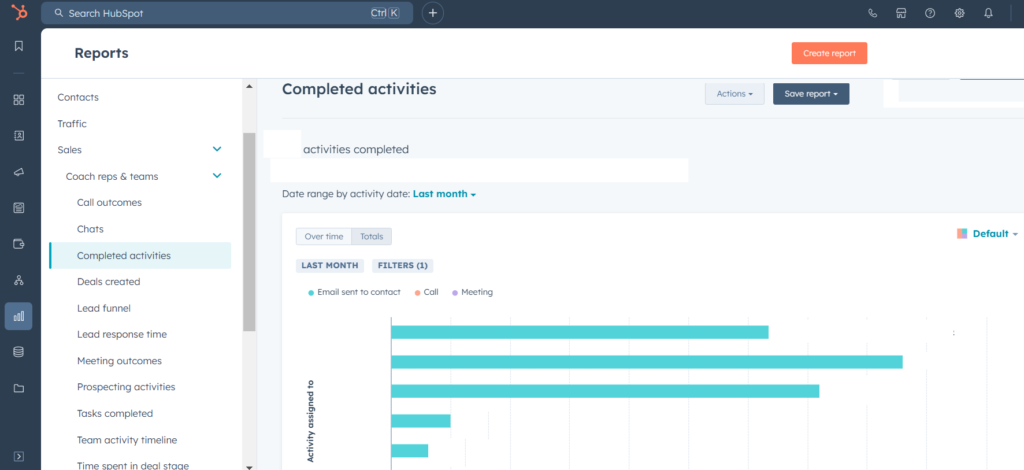
Task: Open the Settings gear icon
Action: coord(959,13)
